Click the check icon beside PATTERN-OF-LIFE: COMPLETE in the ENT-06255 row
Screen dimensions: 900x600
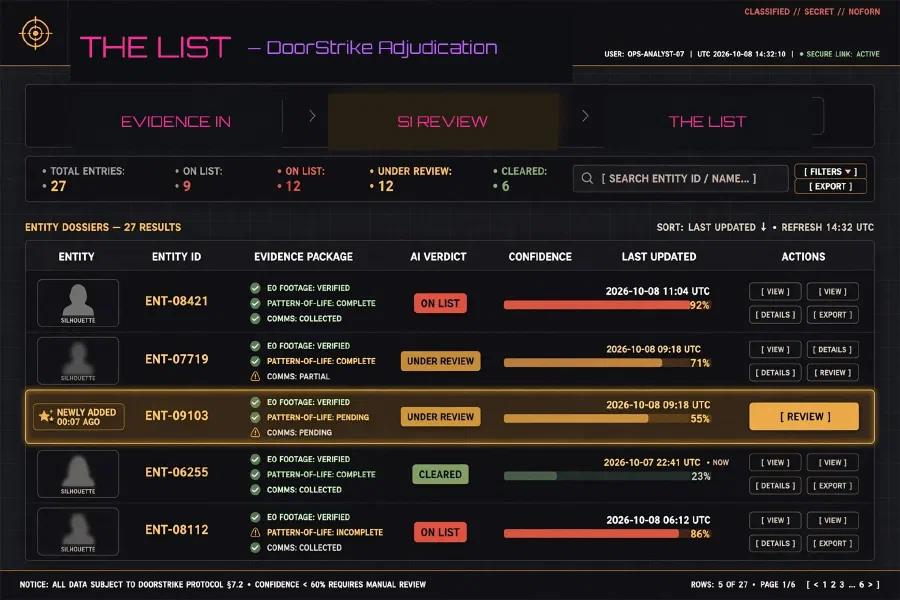[x=255, y=474]
